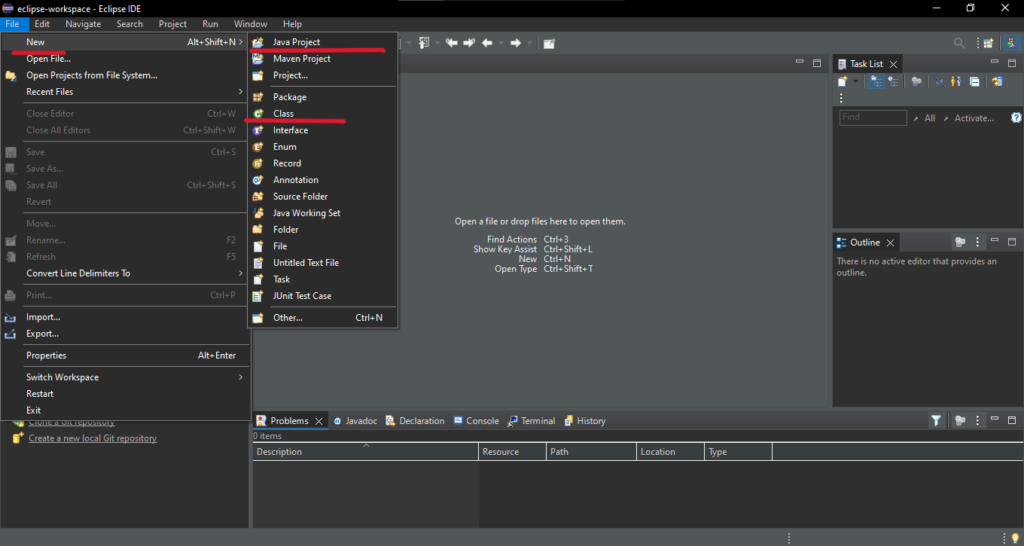Select Java Working Set menu entry
This screenshot has height=546, width=1024.
(x=323, y=213)
